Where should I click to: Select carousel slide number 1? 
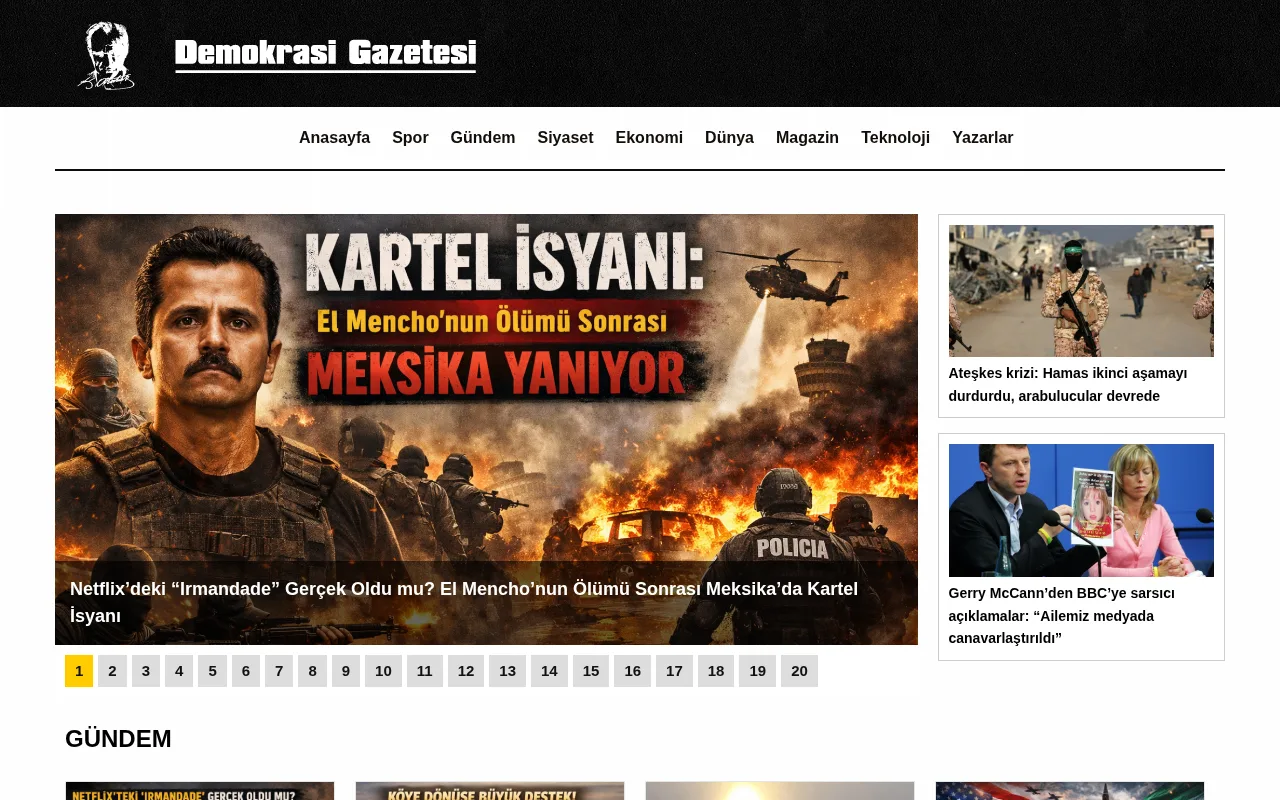point(79,670)
